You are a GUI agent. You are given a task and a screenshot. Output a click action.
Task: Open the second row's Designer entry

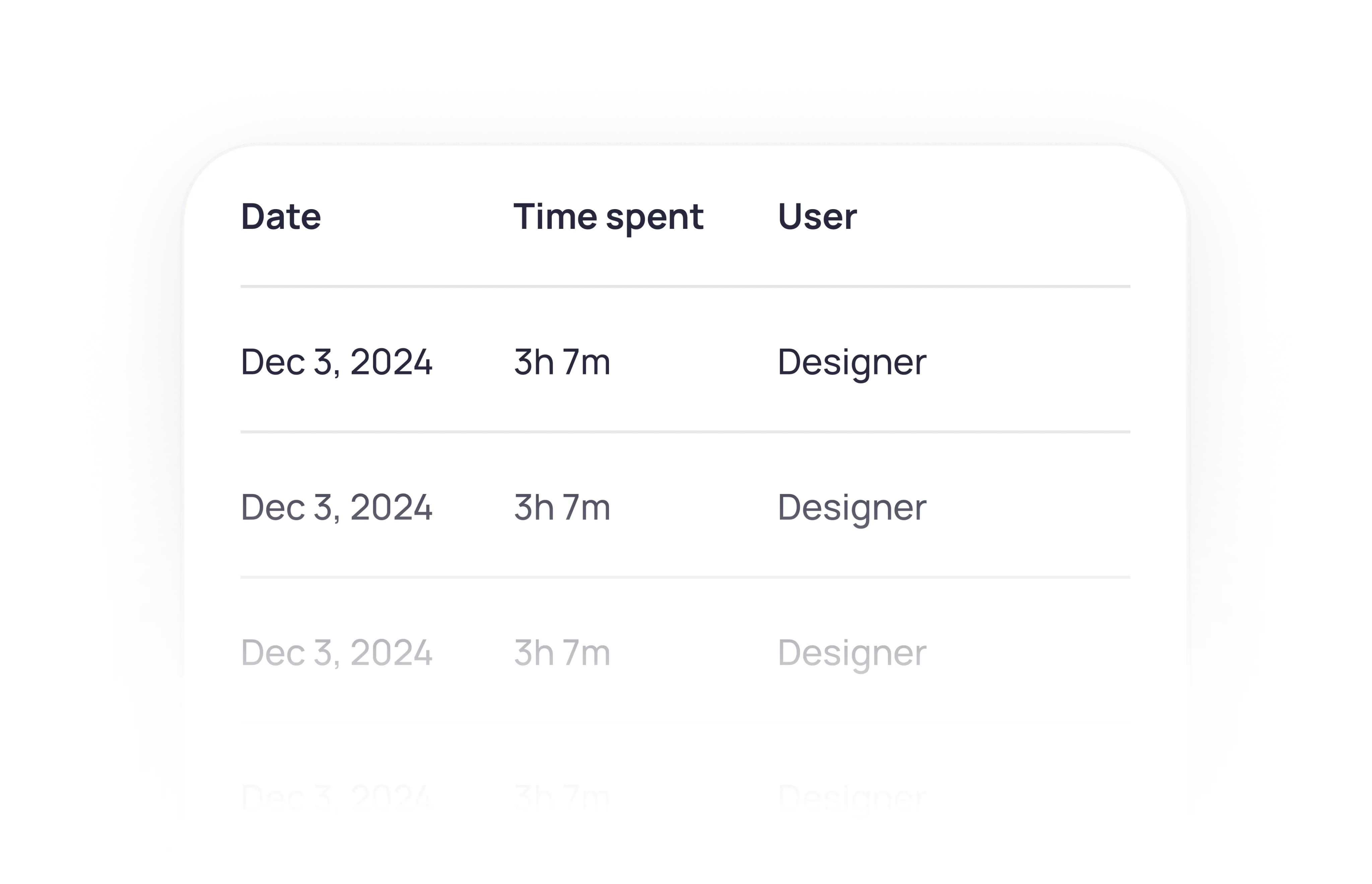pyautogui.click(x=851, y=507)
